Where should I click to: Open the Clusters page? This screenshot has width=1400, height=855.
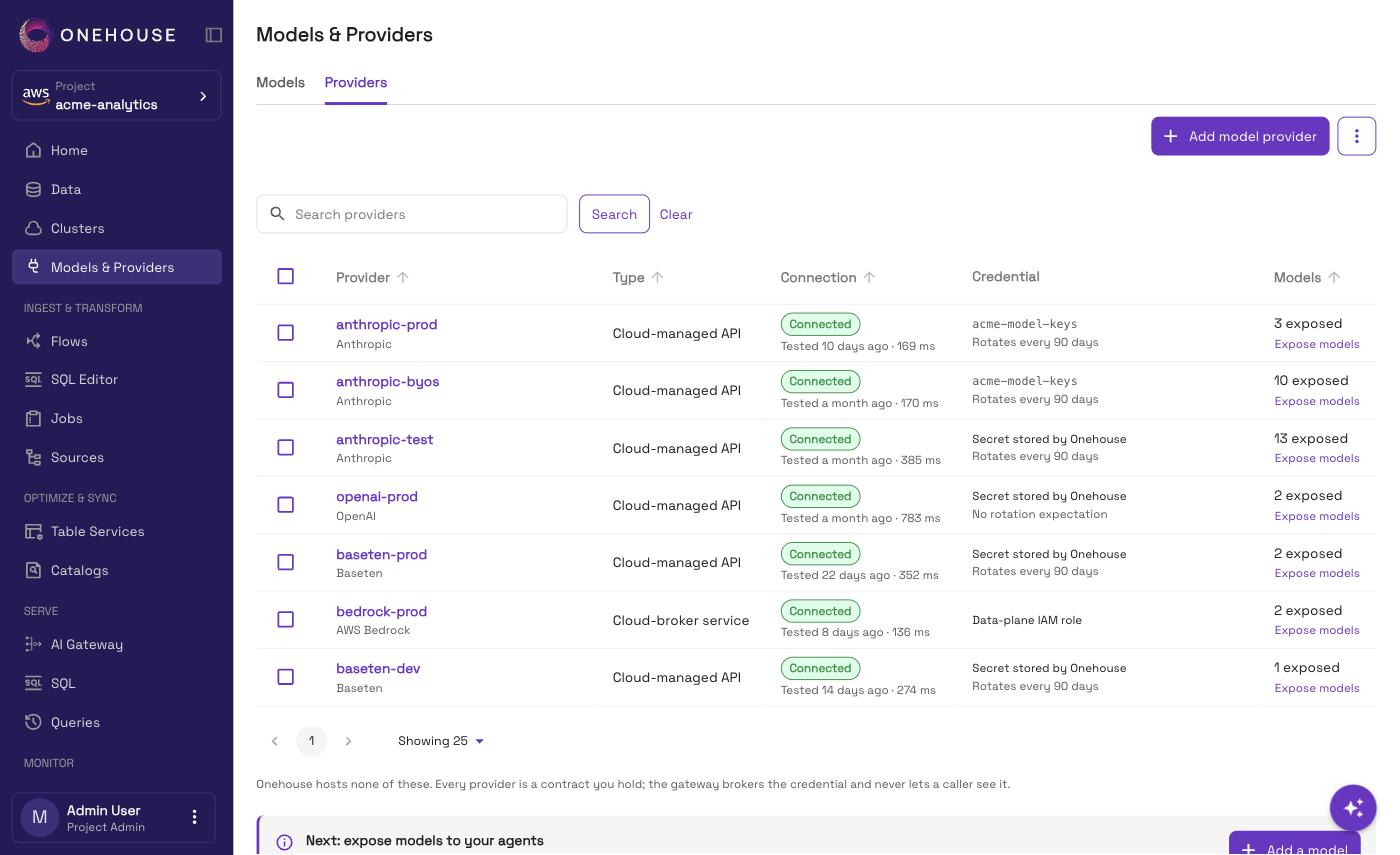coord(117,228)
